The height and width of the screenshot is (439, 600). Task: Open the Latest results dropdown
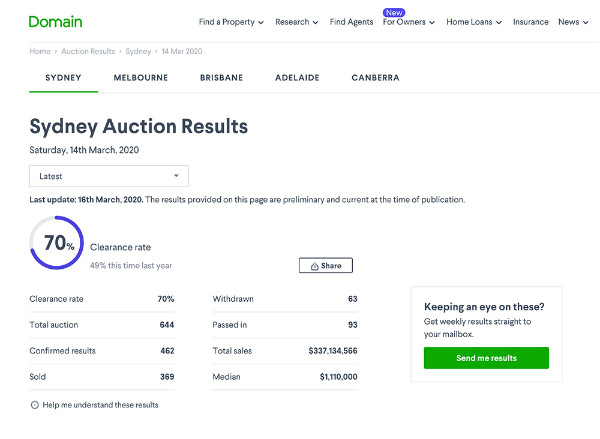tap(109, 176)
